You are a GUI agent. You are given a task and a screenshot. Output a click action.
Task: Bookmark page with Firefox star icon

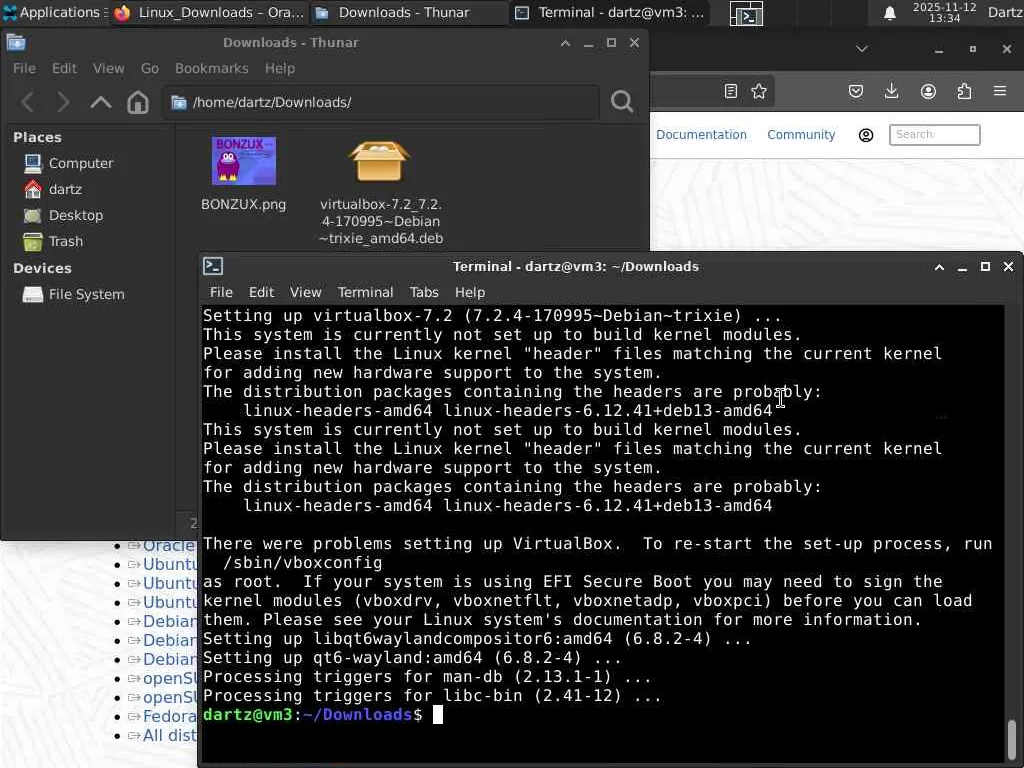758,91
